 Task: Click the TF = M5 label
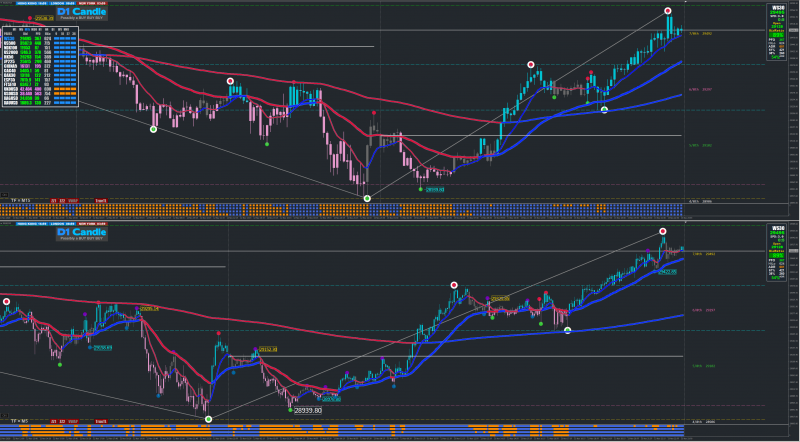pyautogui.click(x=19, y=422)
